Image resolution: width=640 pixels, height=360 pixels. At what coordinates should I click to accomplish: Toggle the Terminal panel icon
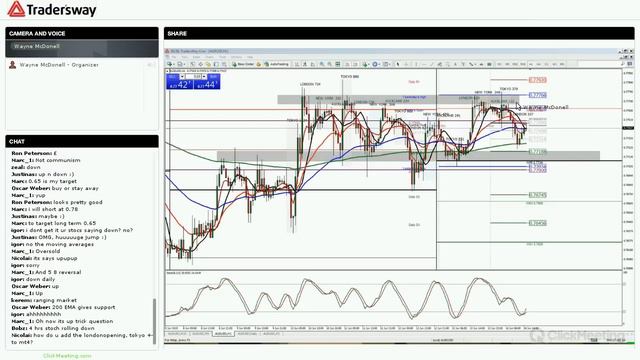216,64
